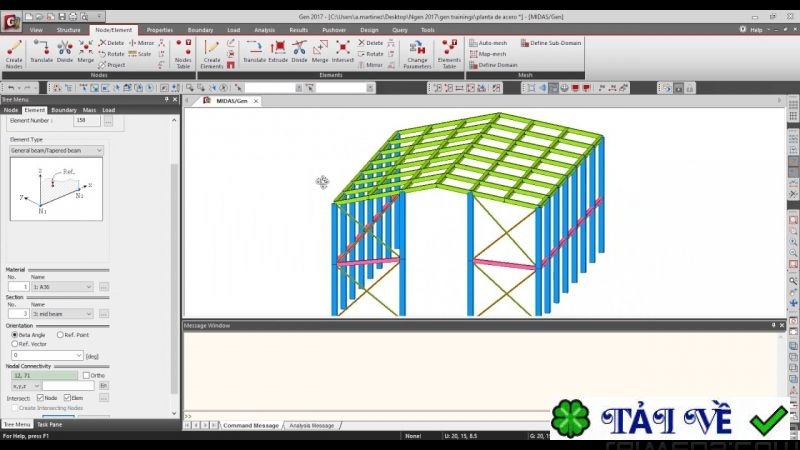This screenshot has height=450, width=800.
Task: Click Project in the Nodes group
Action: 111,65
